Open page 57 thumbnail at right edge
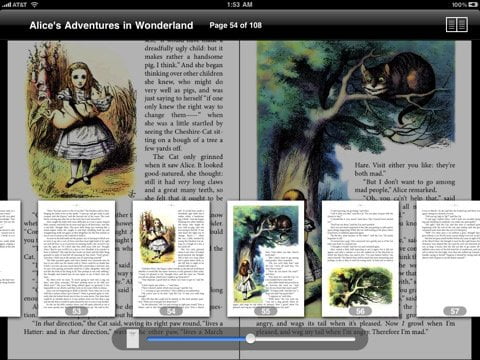 click(x=448, y=258)
